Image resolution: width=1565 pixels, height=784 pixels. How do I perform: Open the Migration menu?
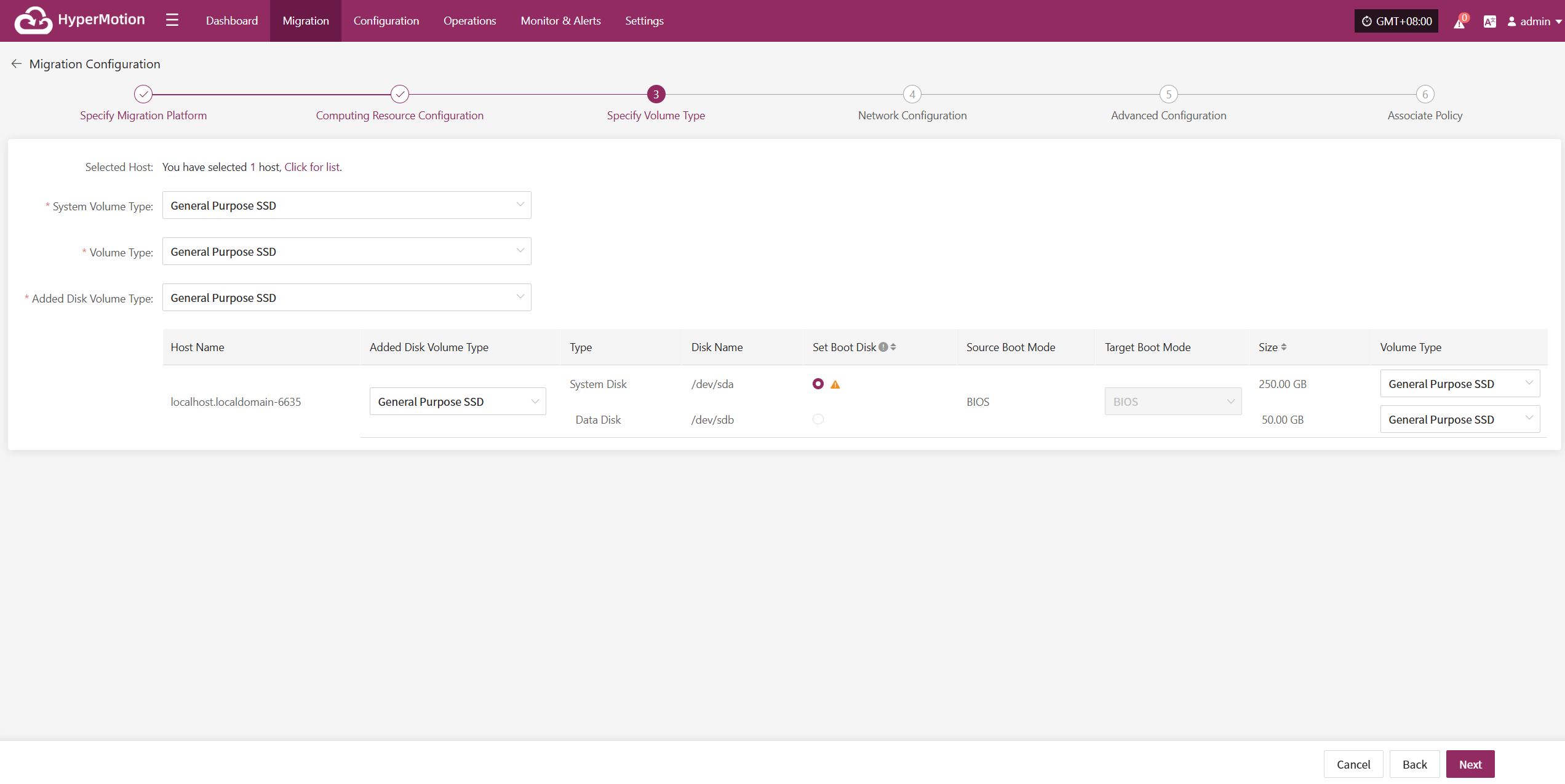pyautogui.click(x=306, y=21)
